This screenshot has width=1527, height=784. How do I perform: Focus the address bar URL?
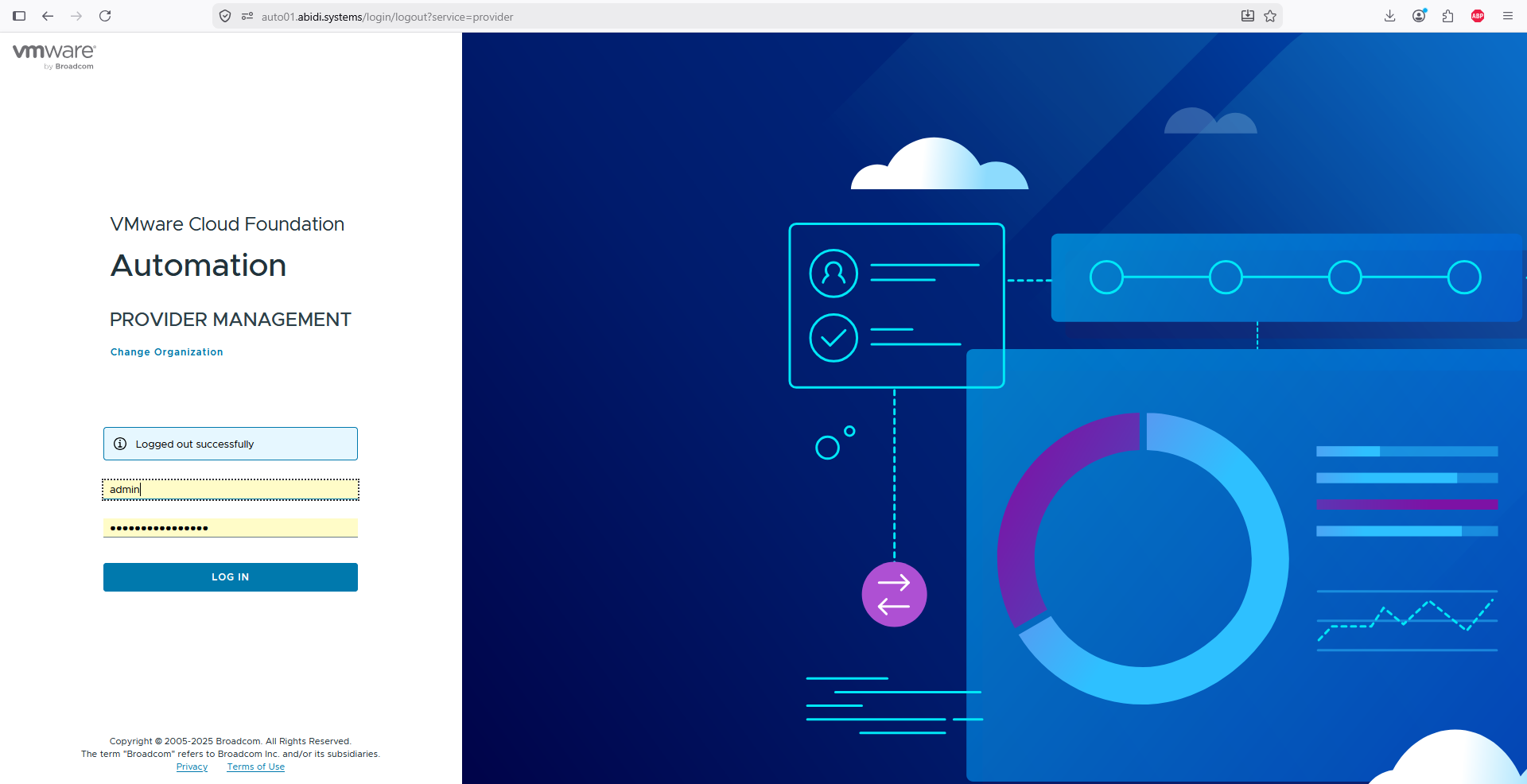point(387,17)
